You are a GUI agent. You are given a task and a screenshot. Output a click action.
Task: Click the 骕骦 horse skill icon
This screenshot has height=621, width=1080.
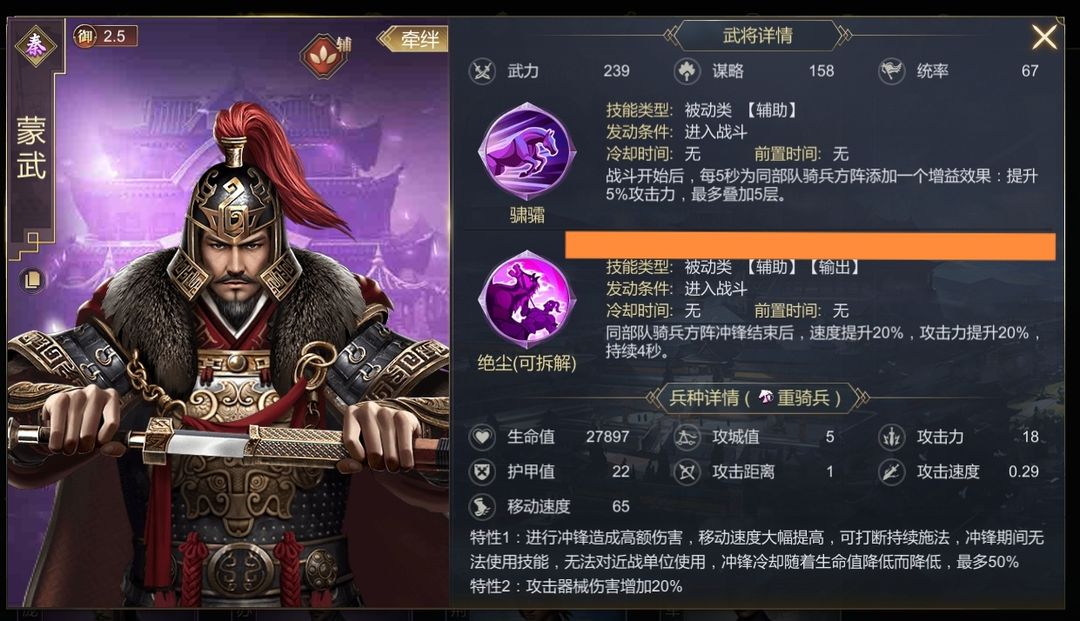527,153
